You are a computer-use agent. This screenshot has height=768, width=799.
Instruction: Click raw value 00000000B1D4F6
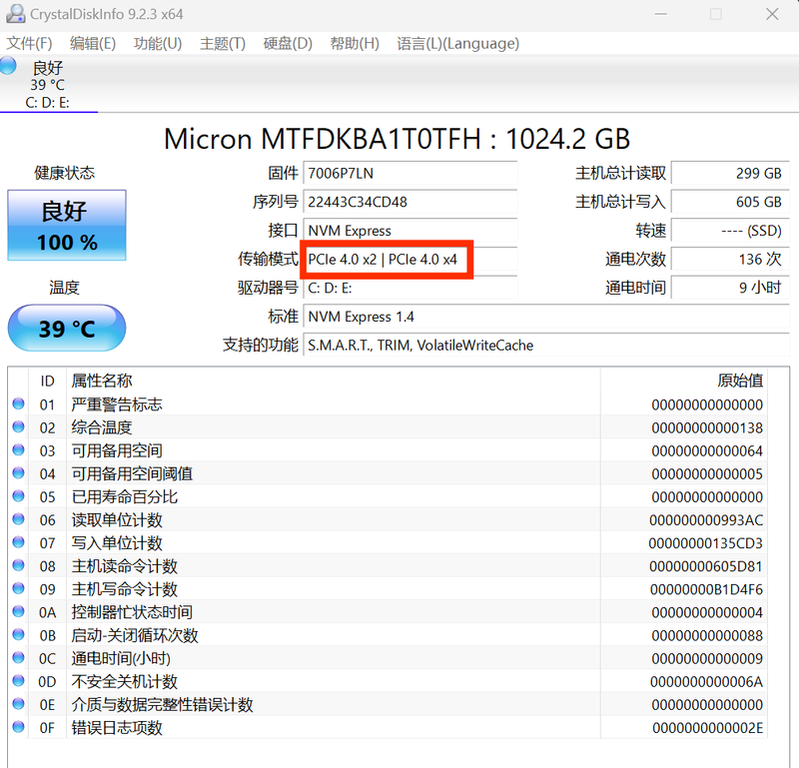click(x=707, y=589)
